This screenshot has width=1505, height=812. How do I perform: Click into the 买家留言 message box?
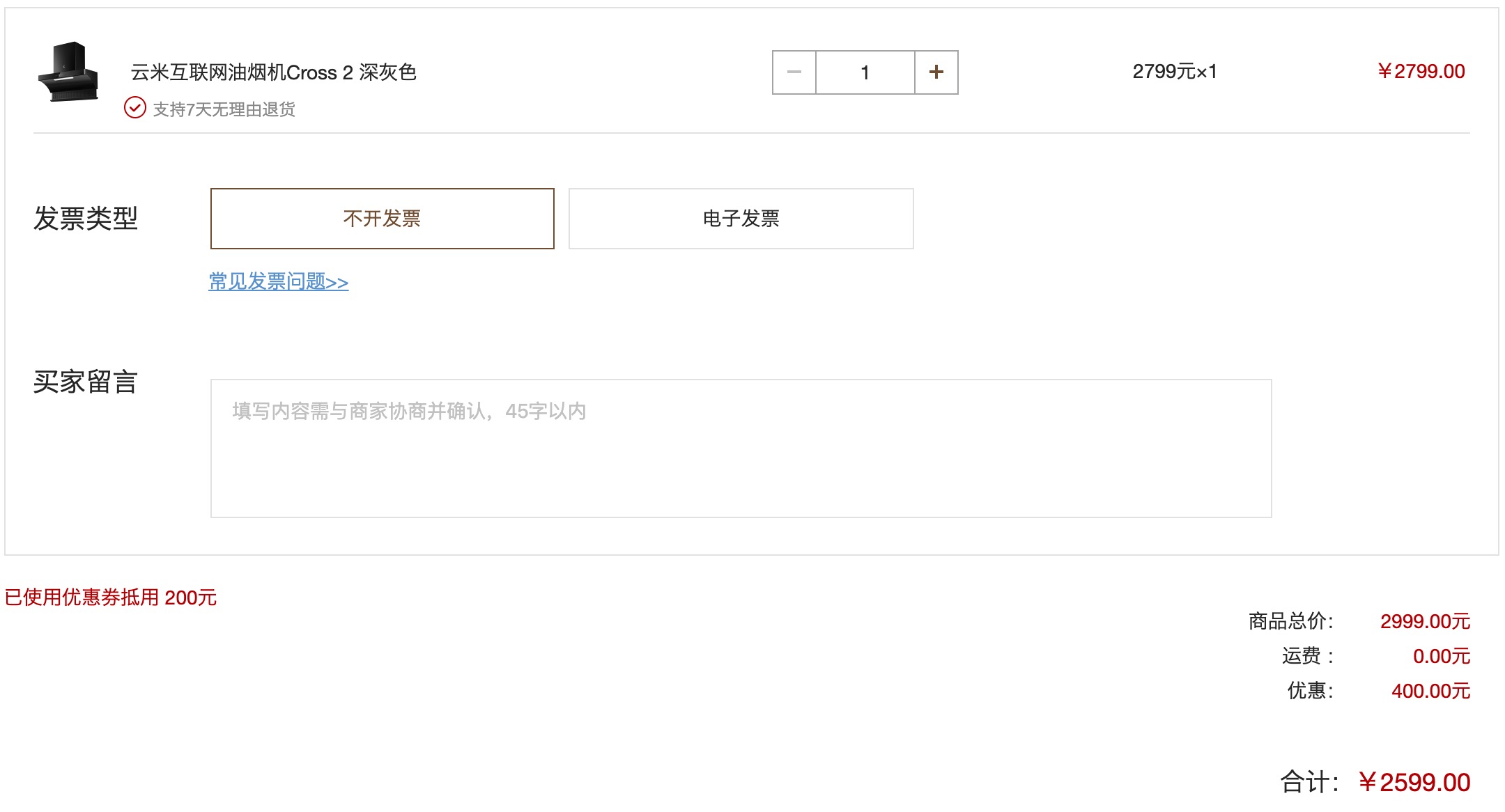pos(741,448)
